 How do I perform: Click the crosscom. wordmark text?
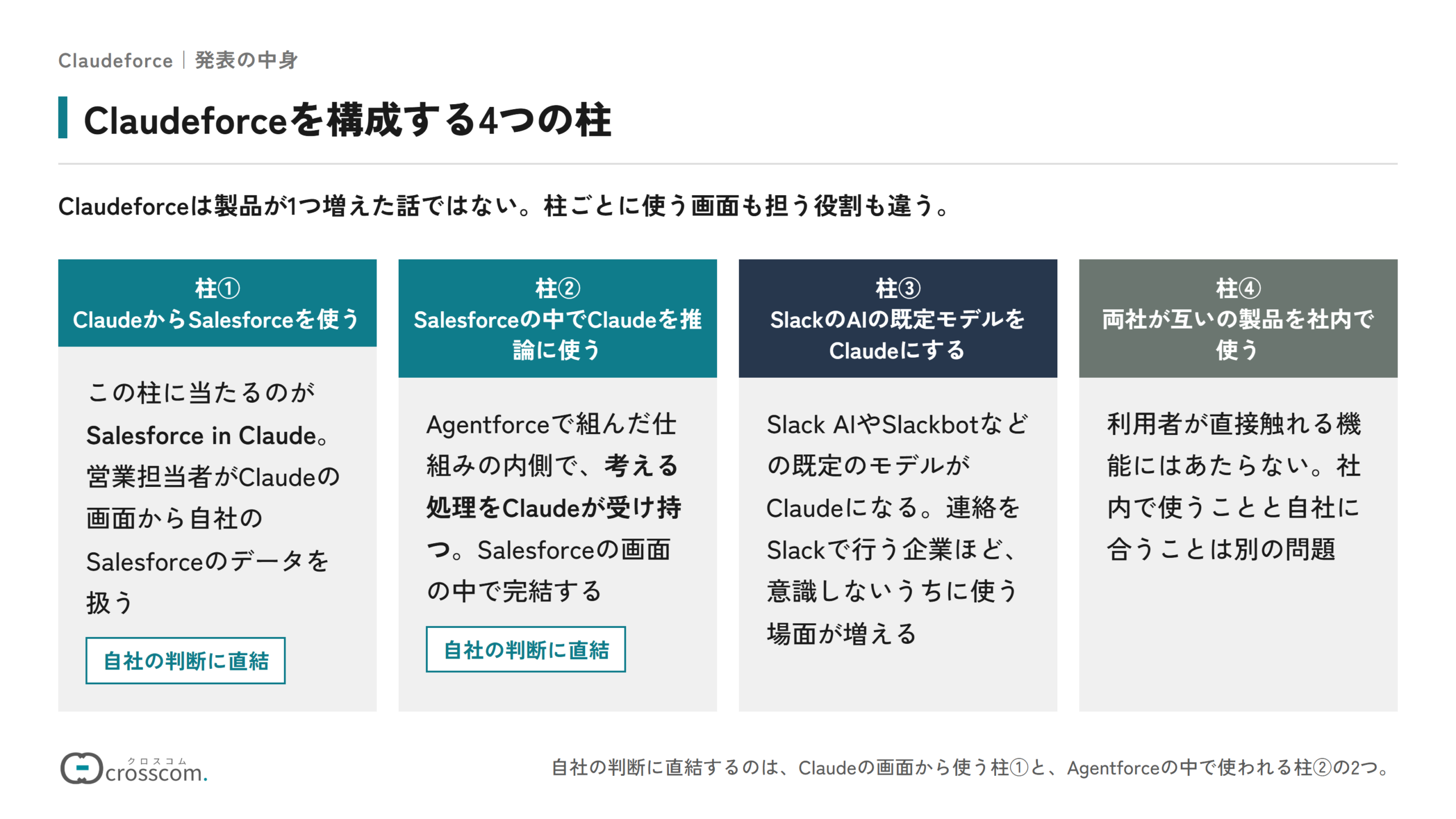156,772
